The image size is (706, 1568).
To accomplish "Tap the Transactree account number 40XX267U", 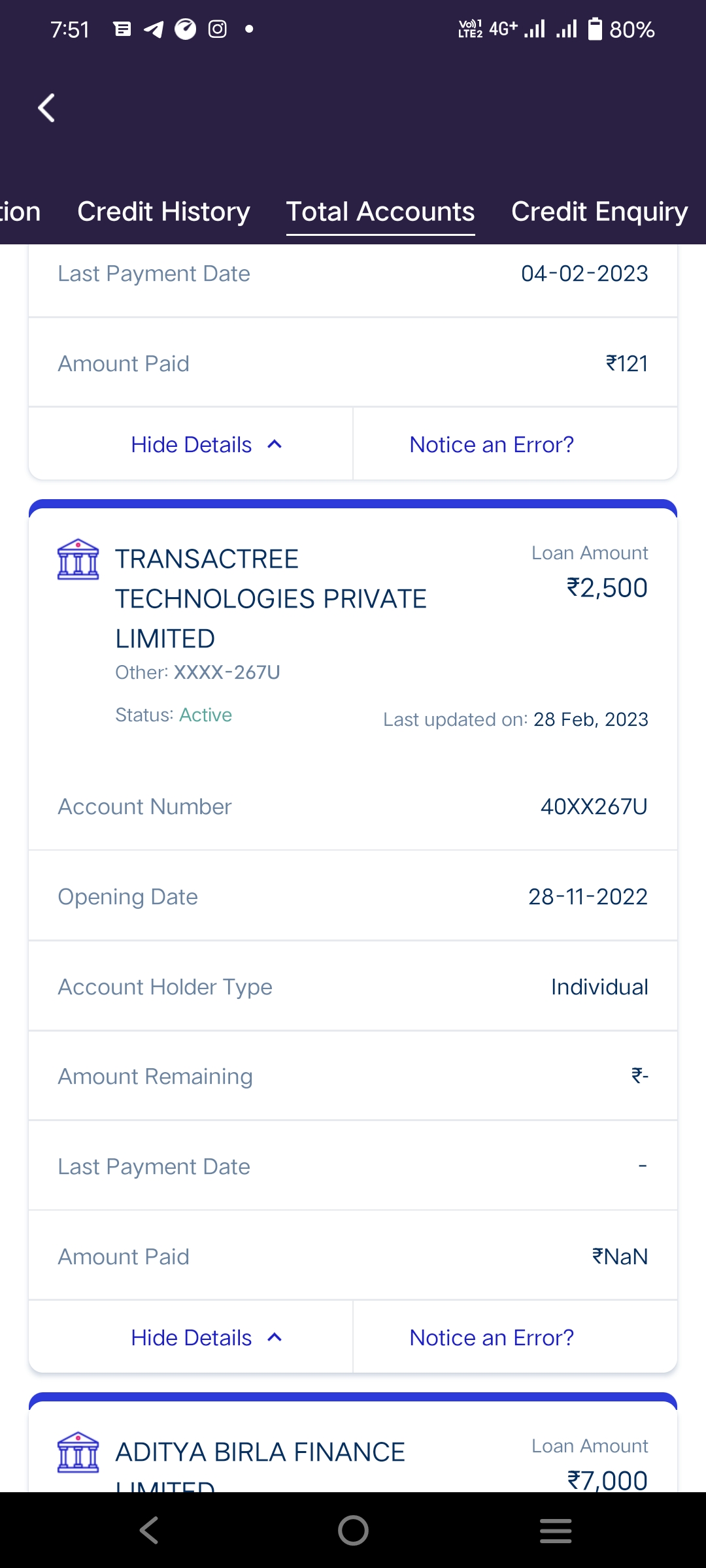I will click(x=594, y=807).
